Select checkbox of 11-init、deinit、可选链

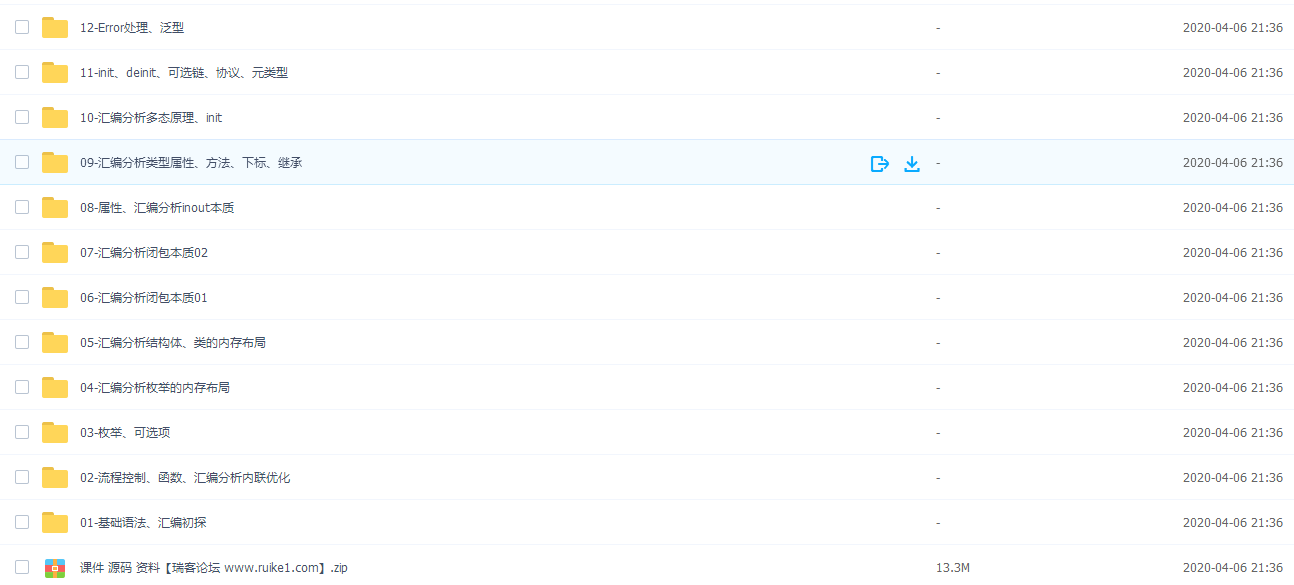click(x=22, y=72)
